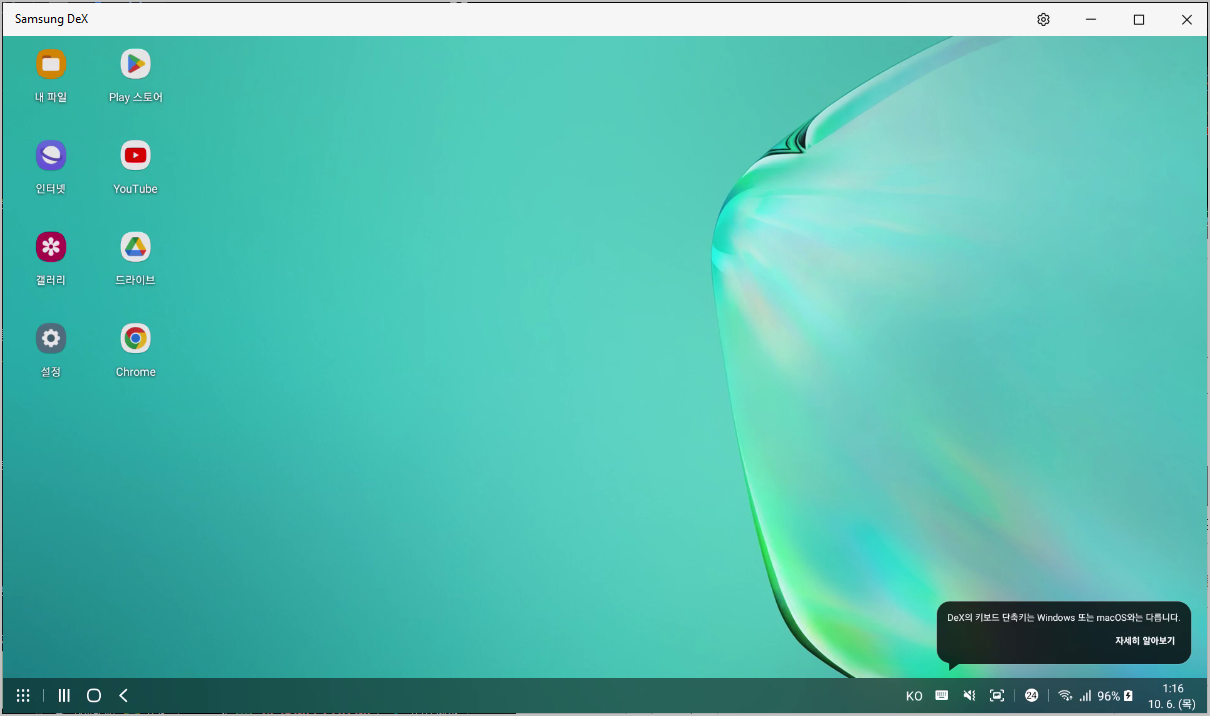This screenshot has height=716, width=1210.
Task: Open the apps grid launcher
Action: [x=23, y=695]
